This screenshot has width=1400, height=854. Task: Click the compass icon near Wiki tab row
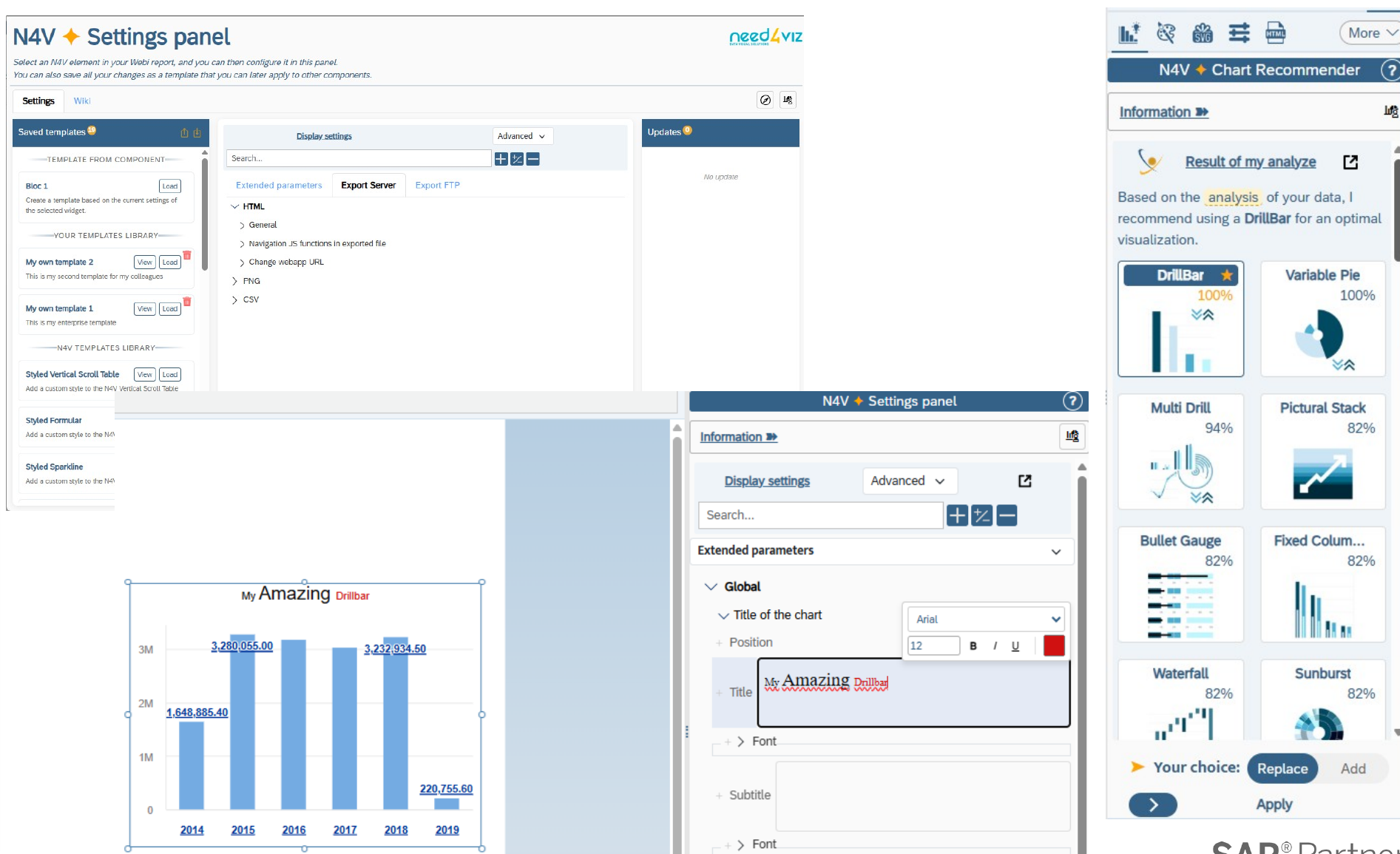click(x=765, y=100)
